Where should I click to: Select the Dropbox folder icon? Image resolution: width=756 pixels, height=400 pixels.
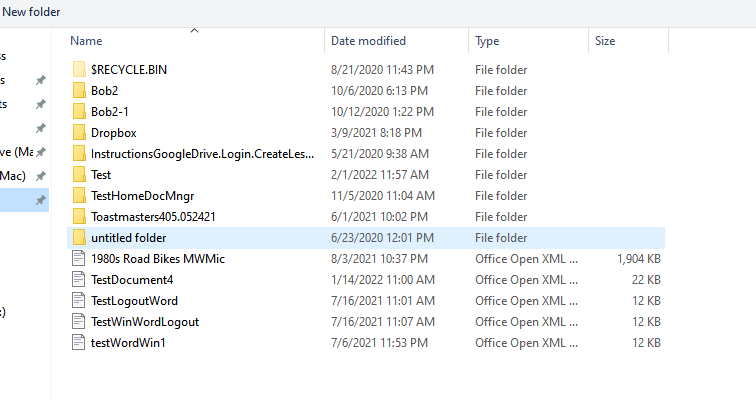click(x=79, y=133)
